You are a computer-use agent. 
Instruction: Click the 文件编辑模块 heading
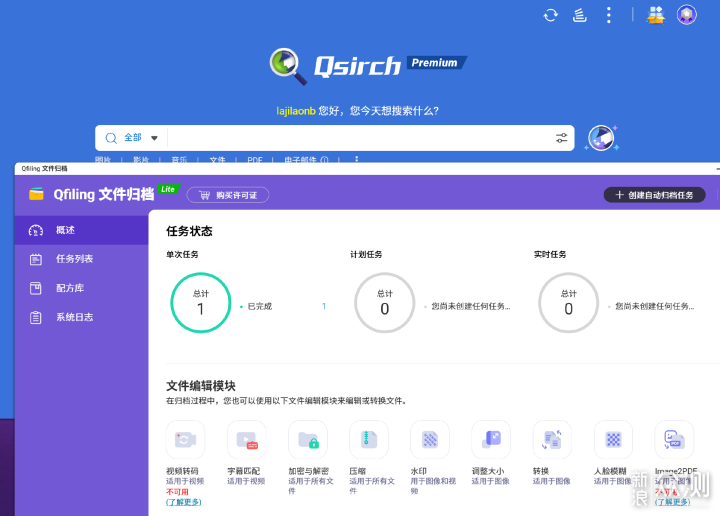[x=201, y=386]
